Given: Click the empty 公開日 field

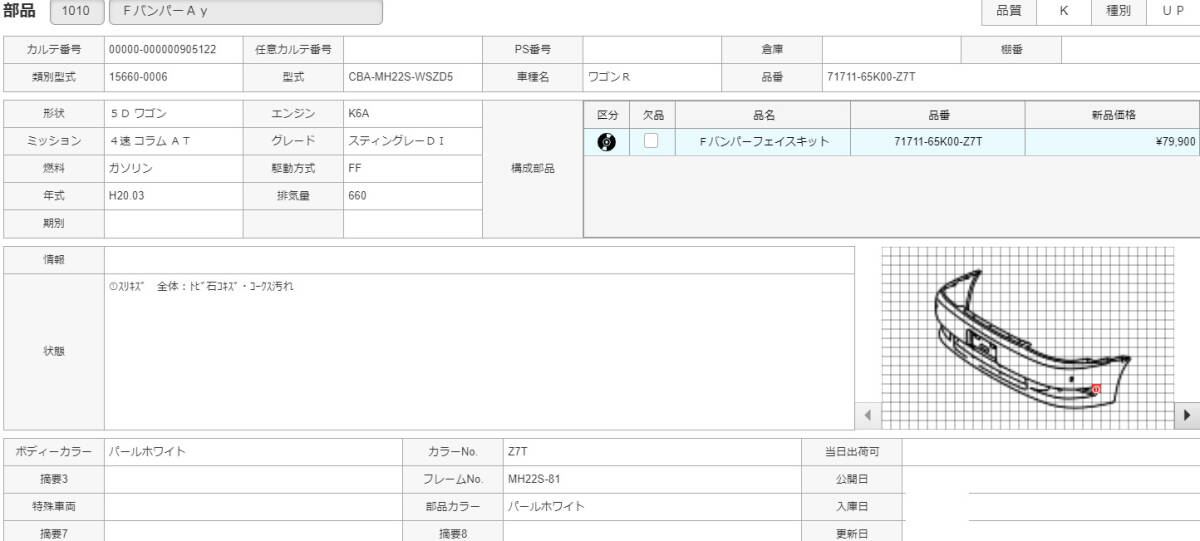Looking at the screenshot, I should coord(1051,479).
